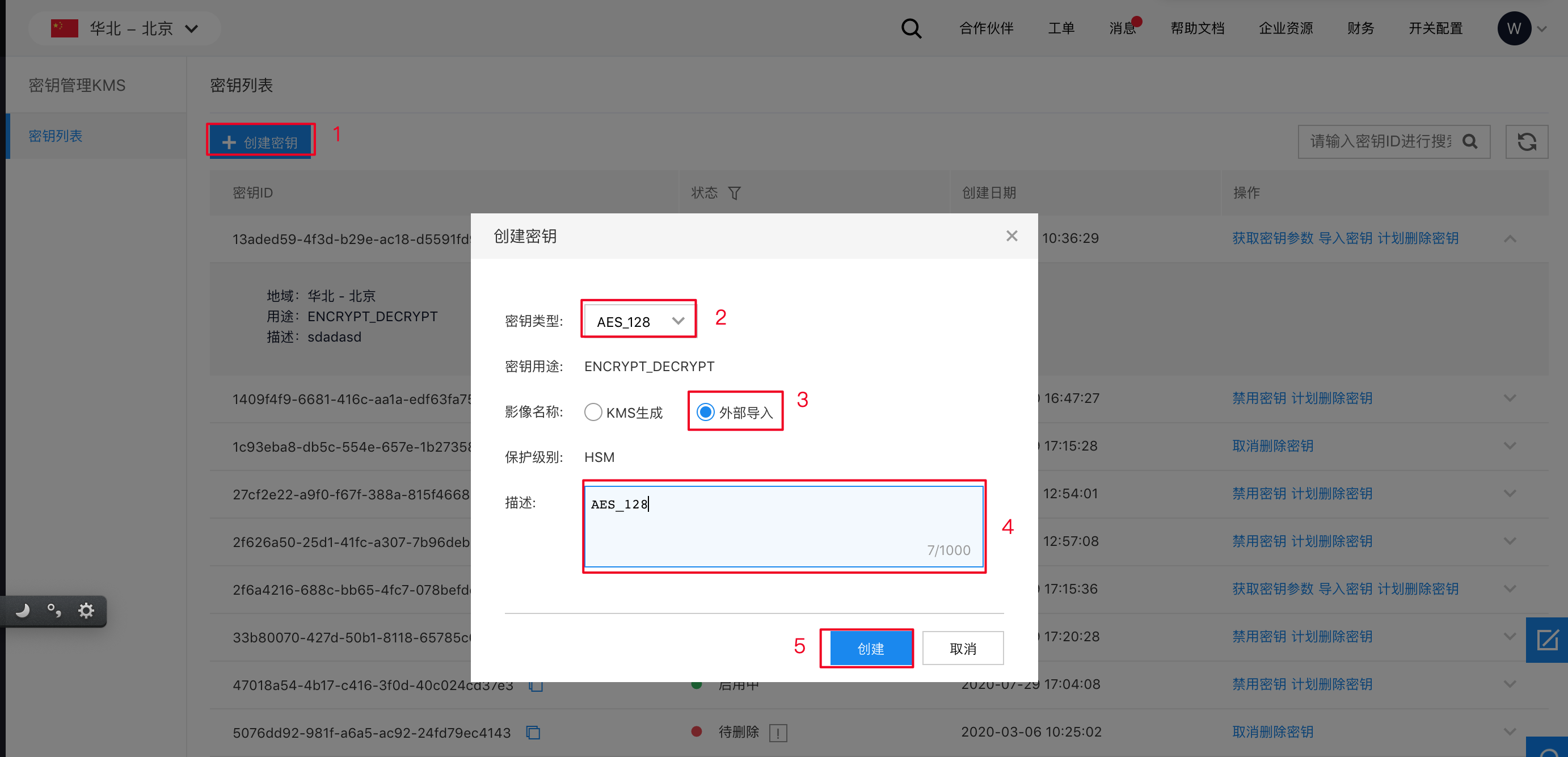
Task: Click the 密钥管理KMS sidebar title
Action: coord(77,85)
